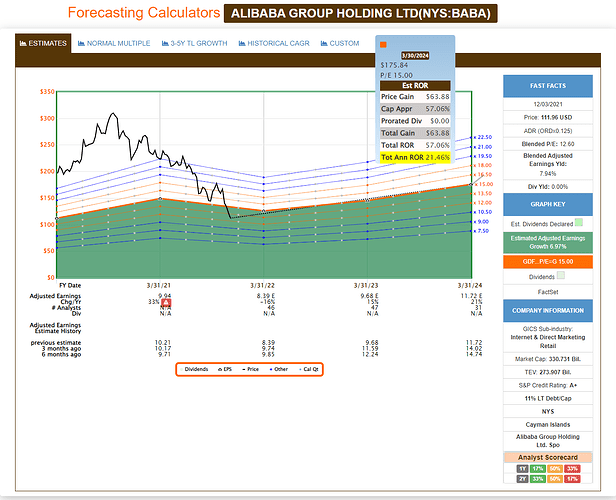Image resolution: width=616 pixels, height=500 pixels.
Task: Click the ALIBABA GROUP HOLDING LTD title banner
Action: [x=360, y=13]
